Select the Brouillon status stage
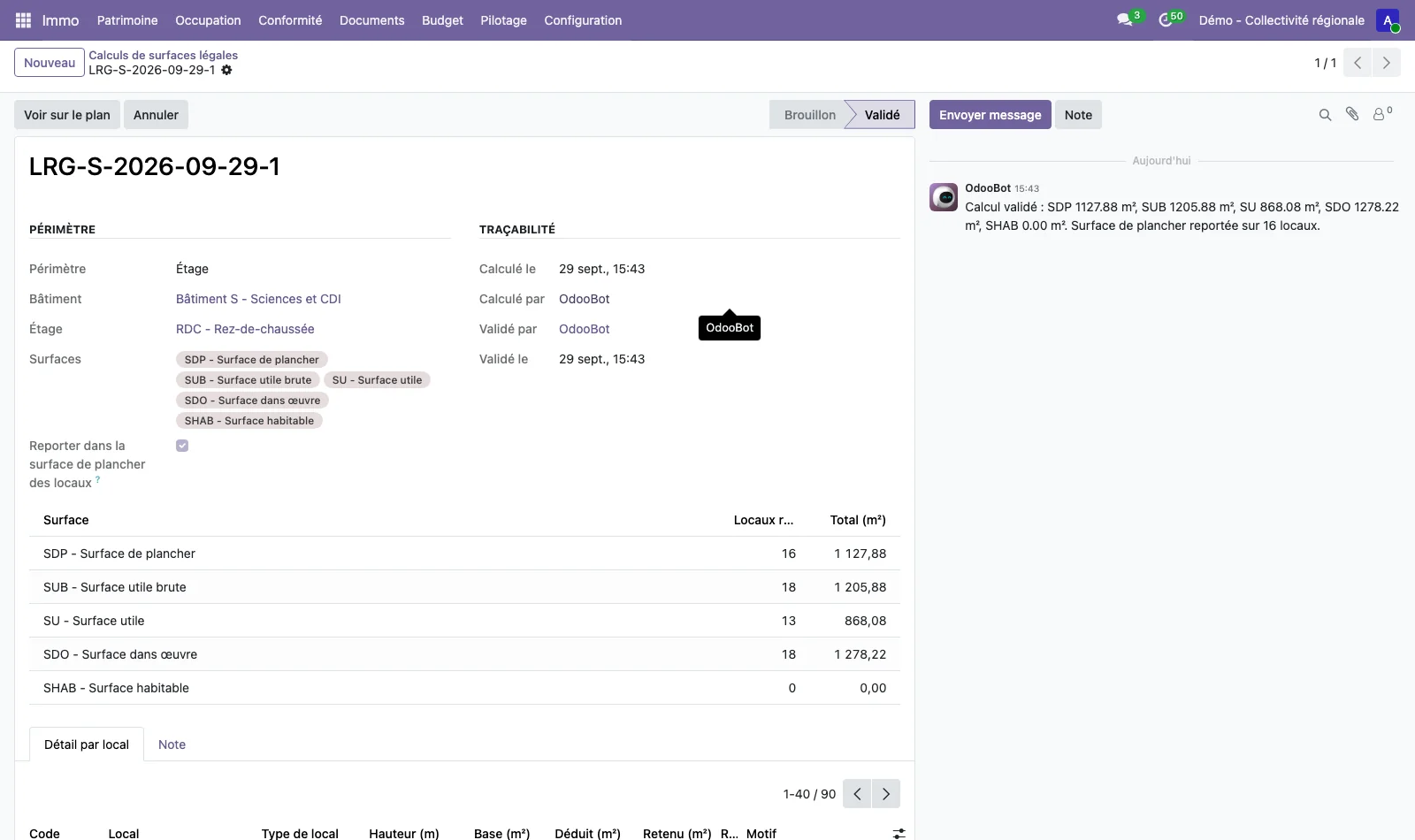 (809, 115)
